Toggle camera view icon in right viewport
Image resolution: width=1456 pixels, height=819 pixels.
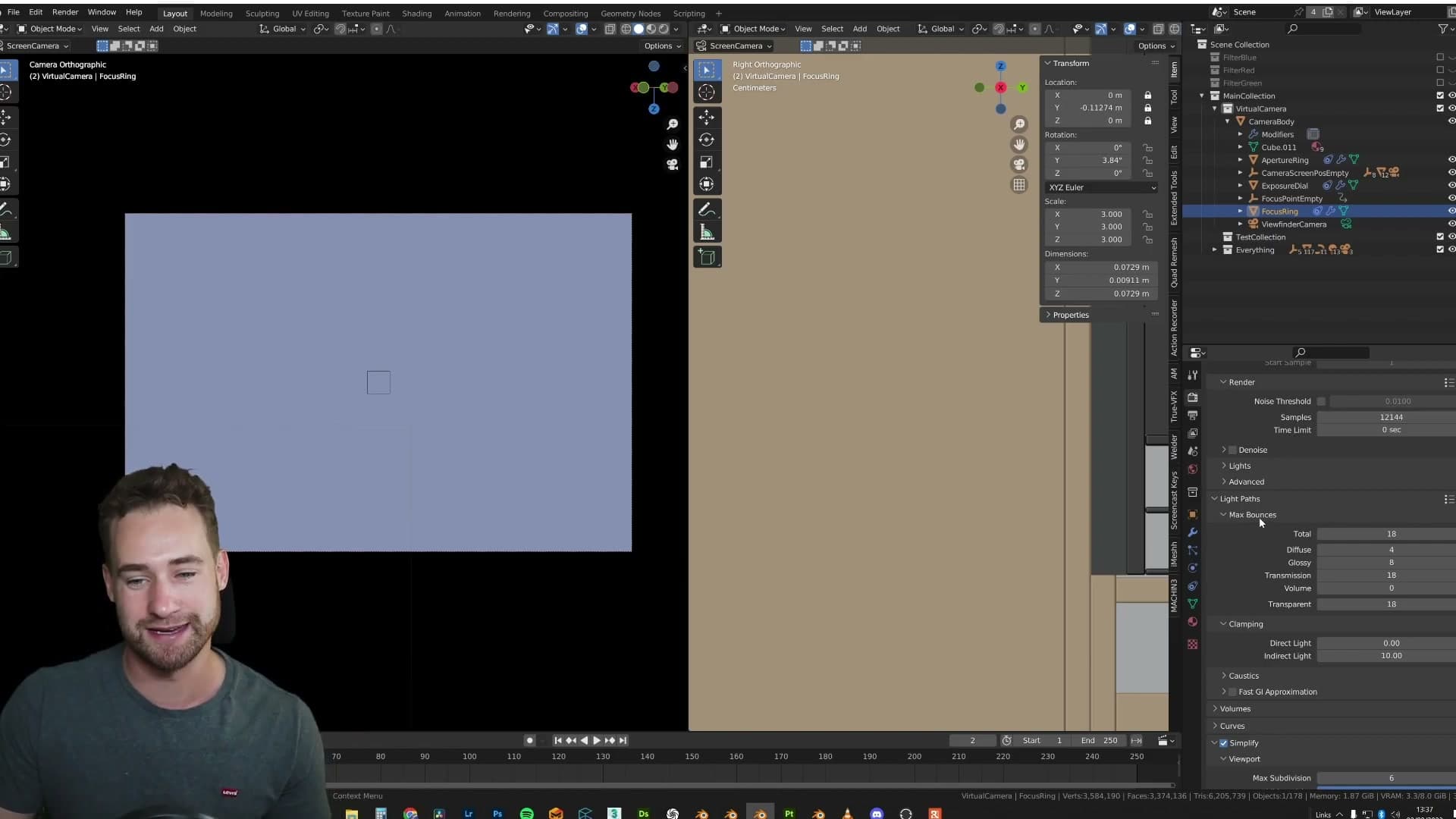(1019, 165)
